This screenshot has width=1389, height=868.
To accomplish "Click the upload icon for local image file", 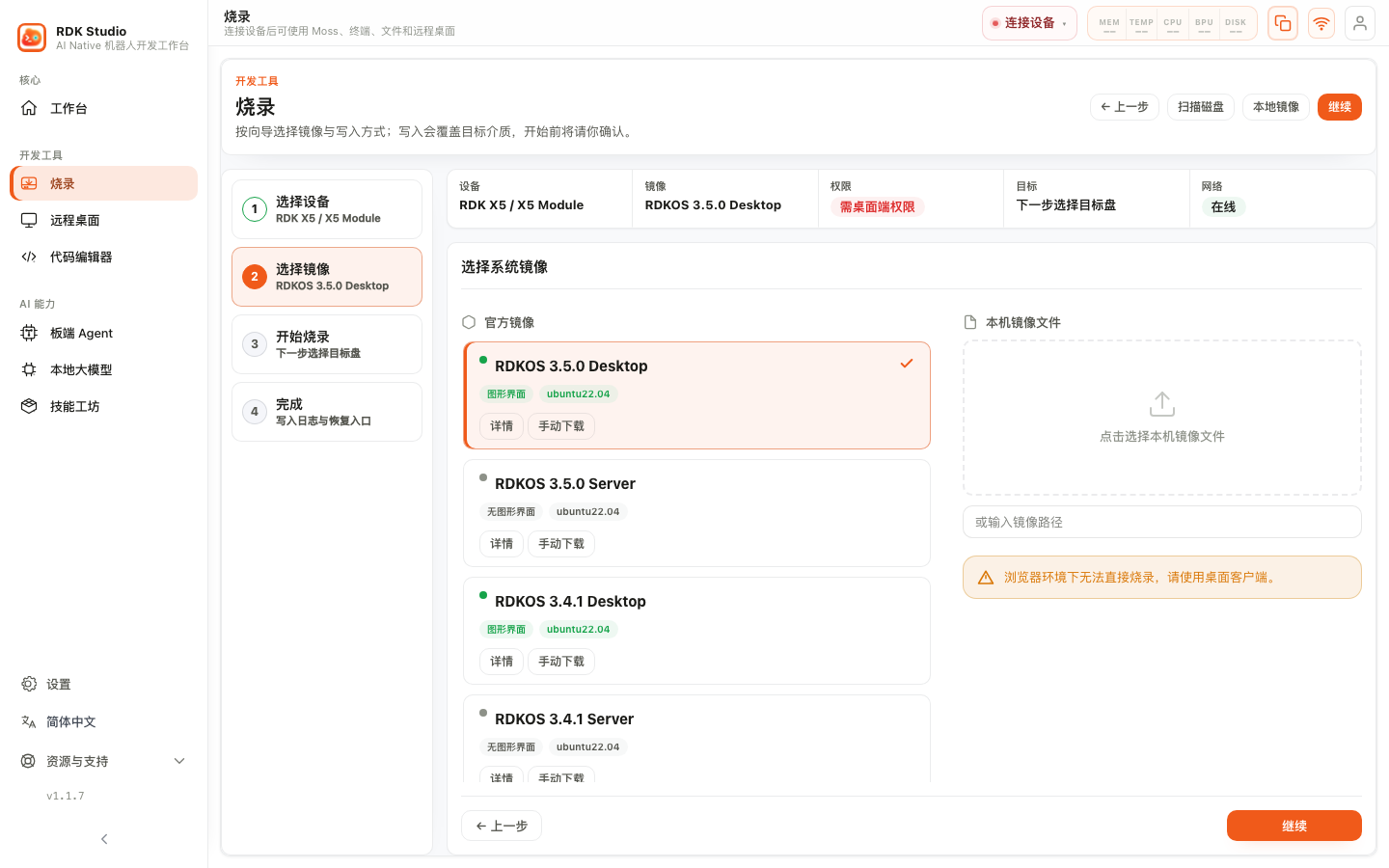I will [x=1162, y=404].
